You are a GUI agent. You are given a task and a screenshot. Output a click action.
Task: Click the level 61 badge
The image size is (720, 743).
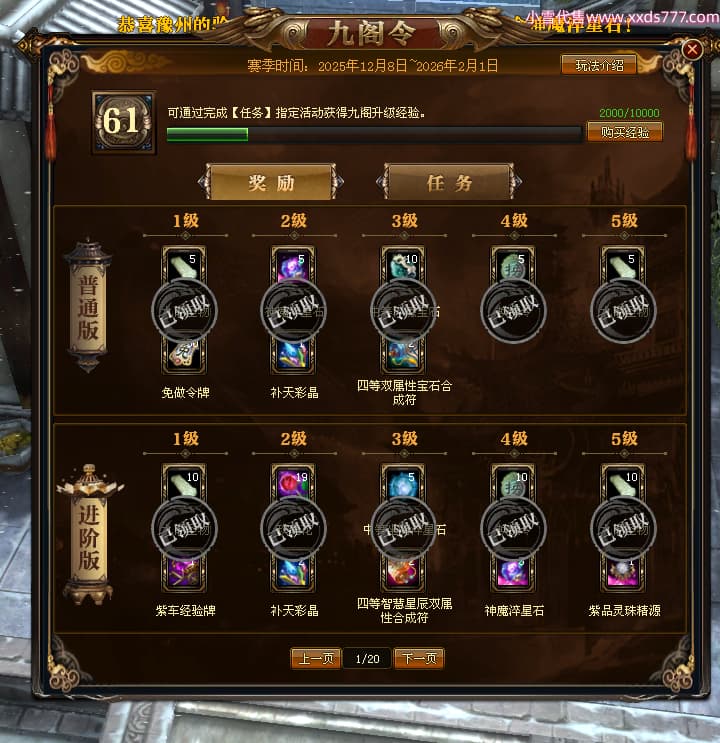tap(124, 122)
